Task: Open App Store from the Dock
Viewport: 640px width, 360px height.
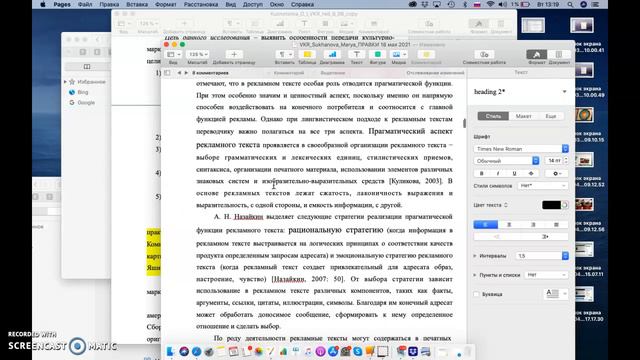Action: [x=333, y=351]
